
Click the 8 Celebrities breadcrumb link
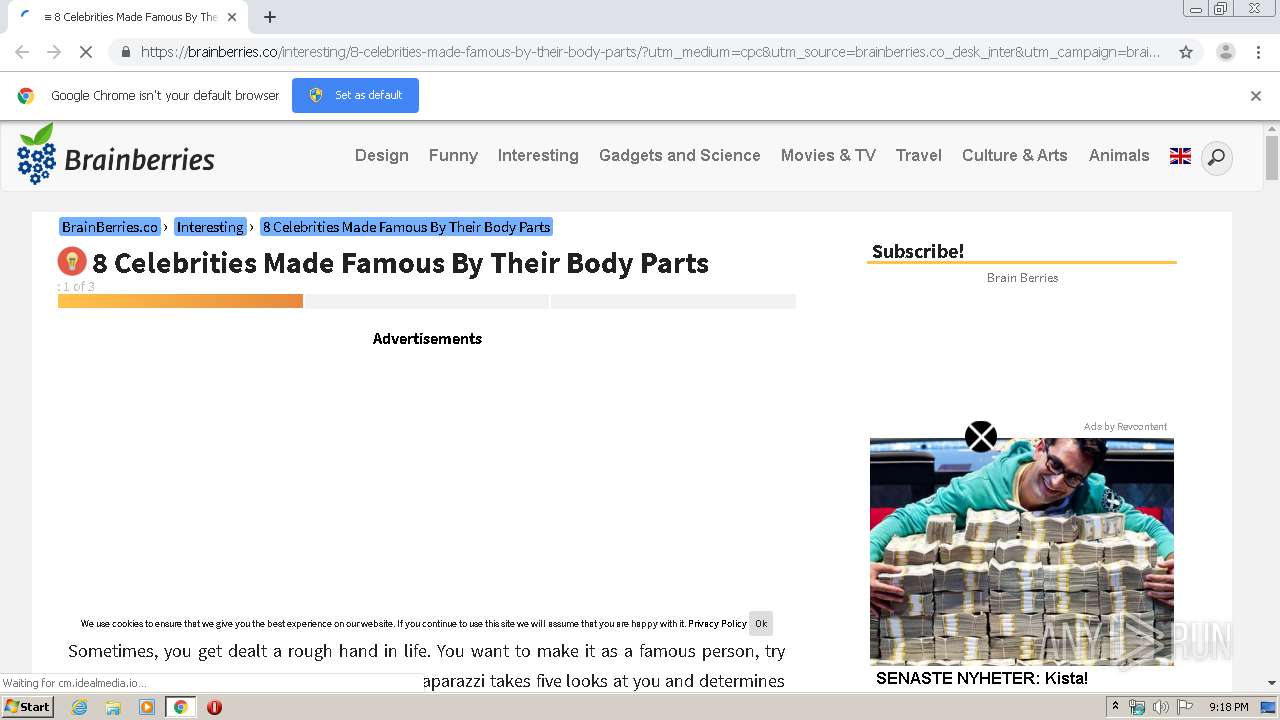pyautogui.click(x=406, y=227)
